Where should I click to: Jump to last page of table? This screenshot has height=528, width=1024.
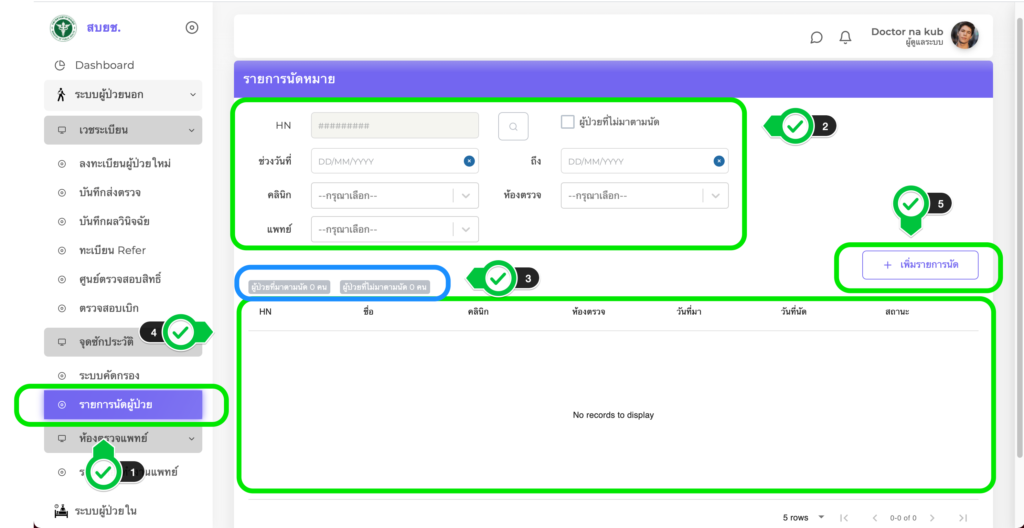962,517
